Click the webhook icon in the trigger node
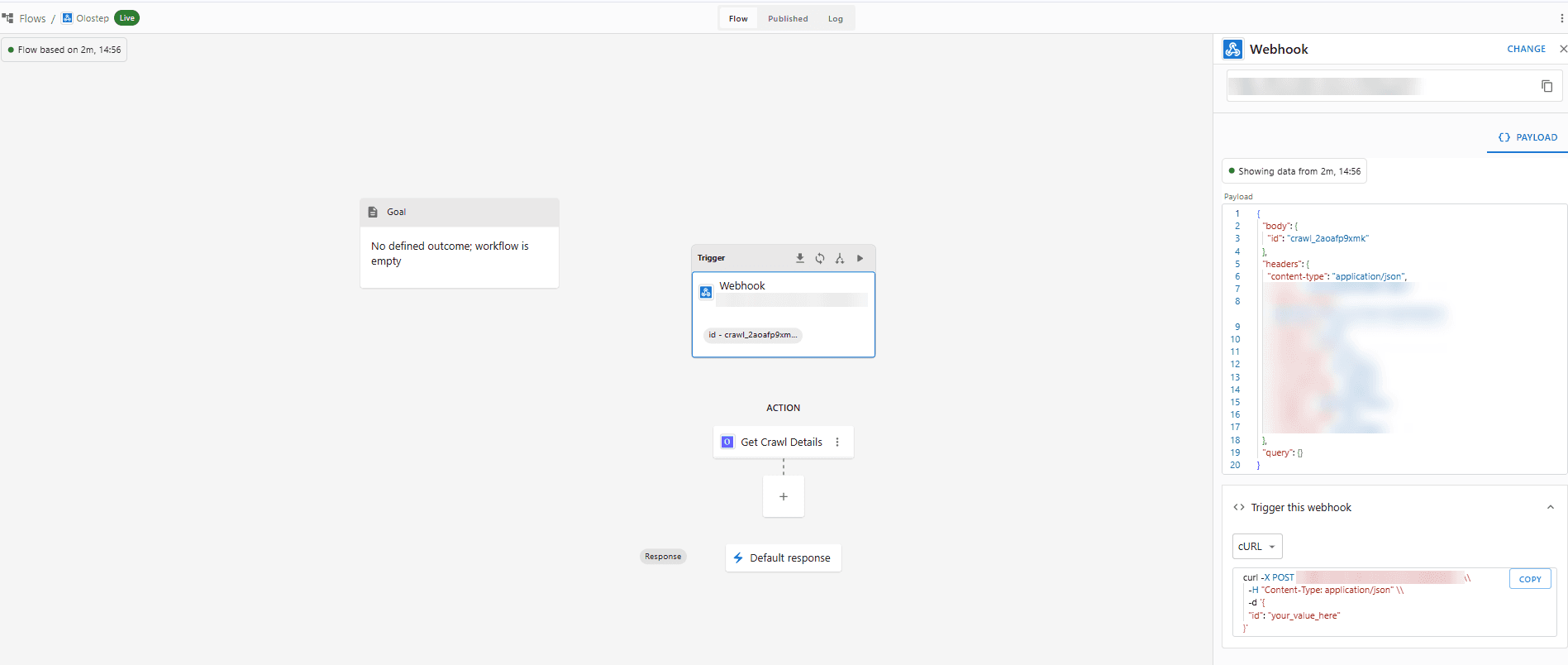Viewport: 1568px width, 665px height. point(706,291)
